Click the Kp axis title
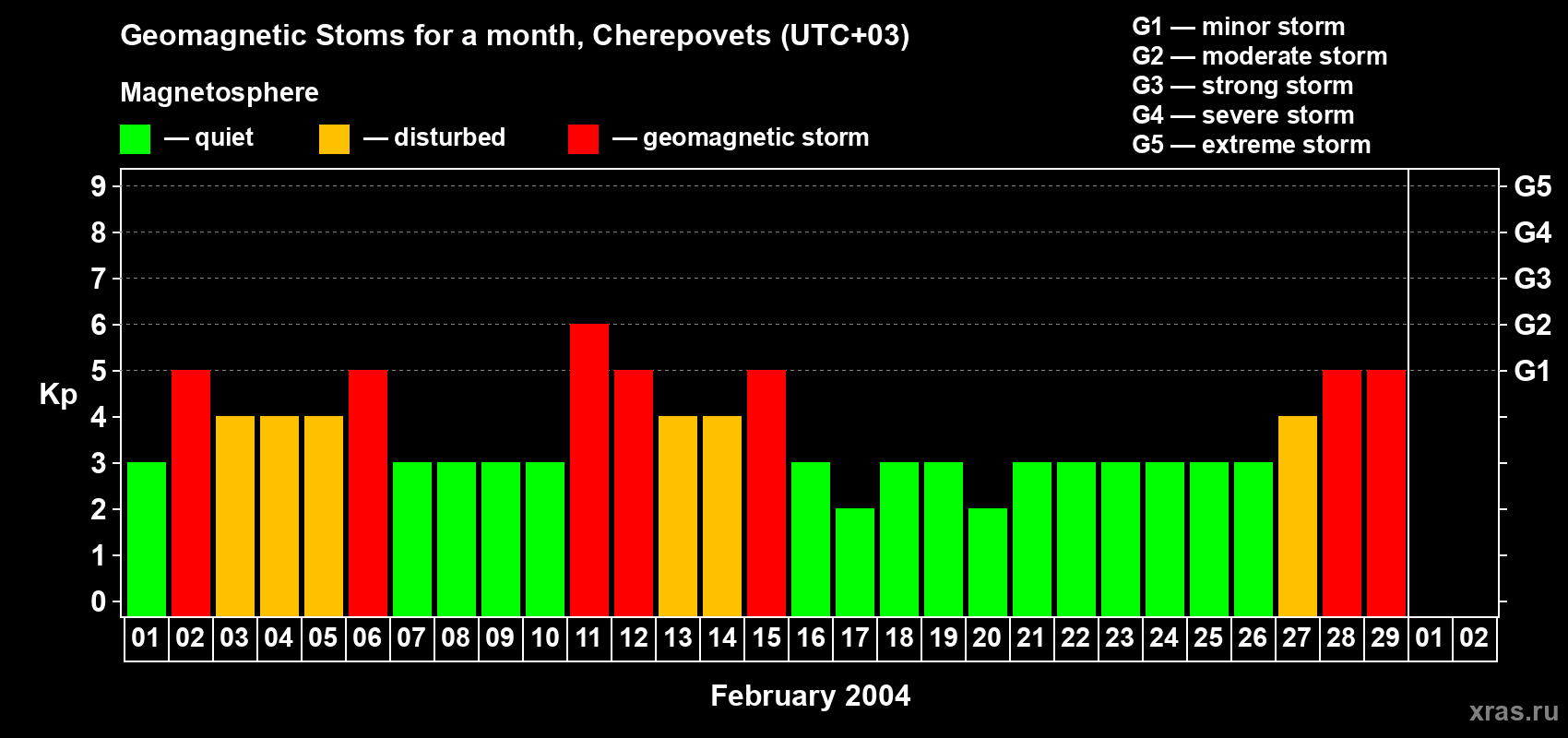Viewport: 1568px width, 738px height. click(x=58, y=394)
